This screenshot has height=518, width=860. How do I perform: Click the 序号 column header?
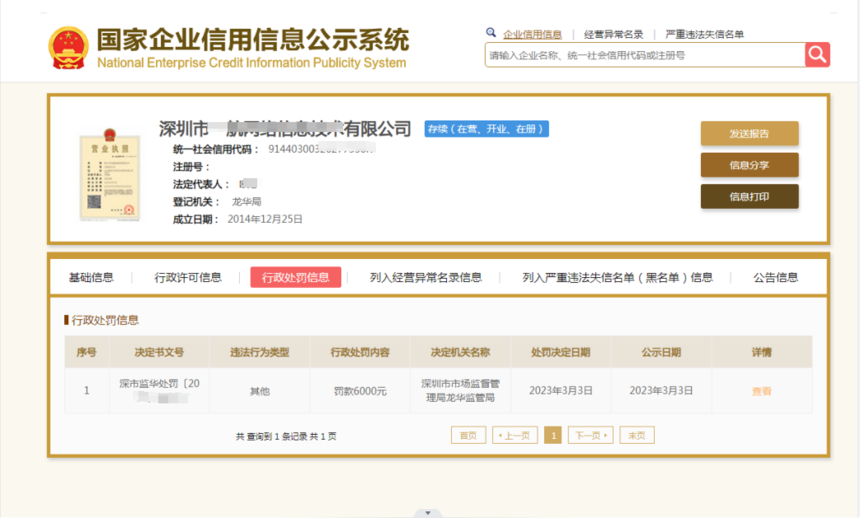tap(87, 352)
